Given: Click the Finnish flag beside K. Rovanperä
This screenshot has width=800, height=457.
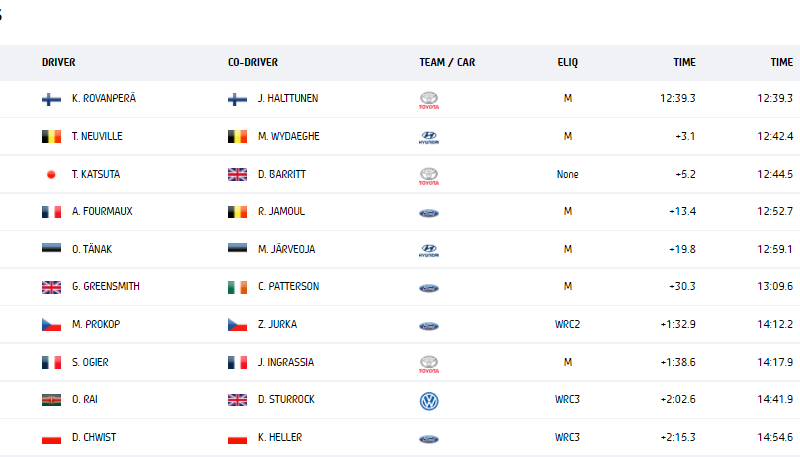Looking at the screenshot, I should [51, 99].
